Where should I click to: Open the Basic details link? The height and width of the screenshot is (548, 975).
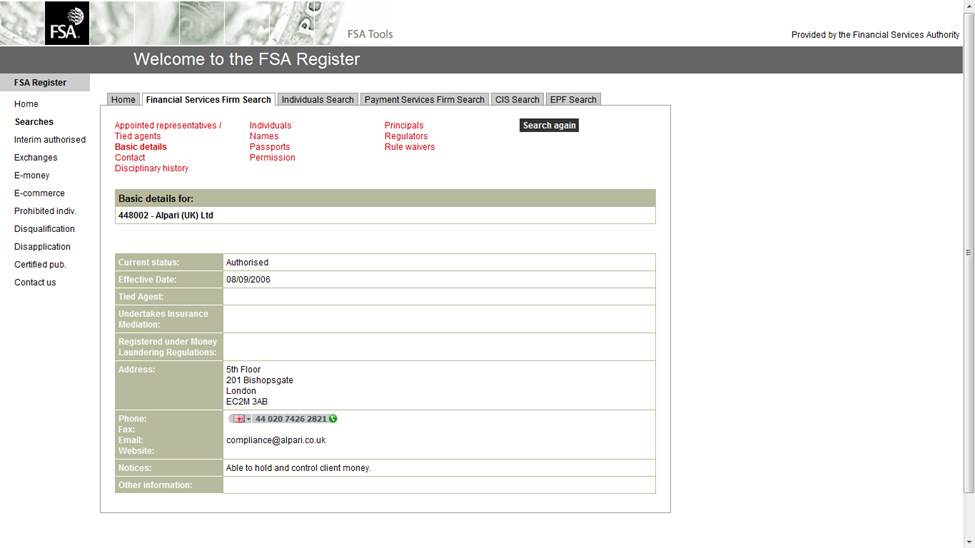pyautogui.click(x=141, y=147)
